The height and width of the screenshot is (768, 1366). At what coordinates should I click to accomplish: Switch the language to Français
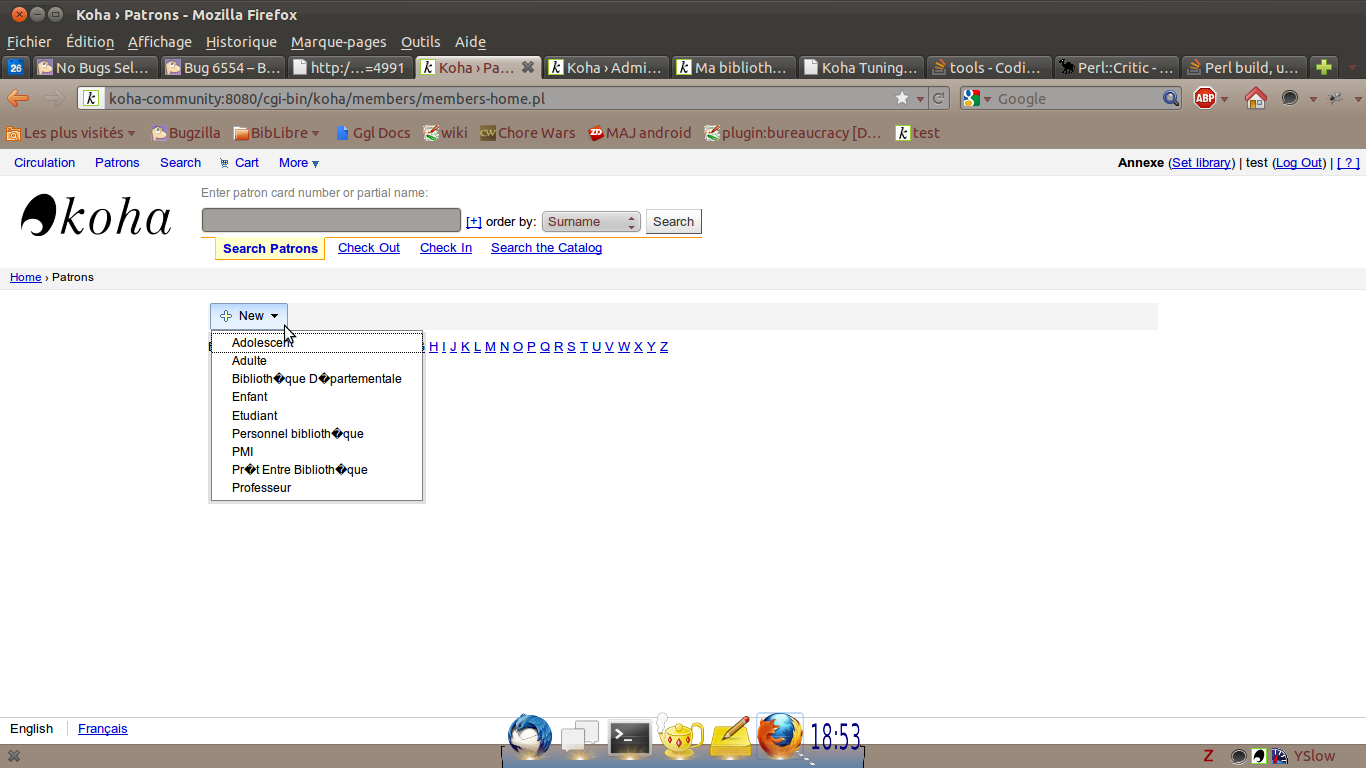(103, 729)
